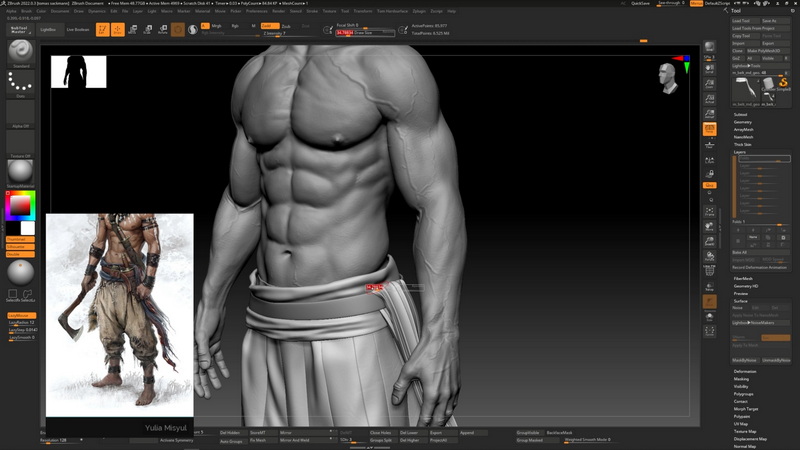Click the lock camera icon in right shelf
The image size is (800, 450).
click(709, 174)
